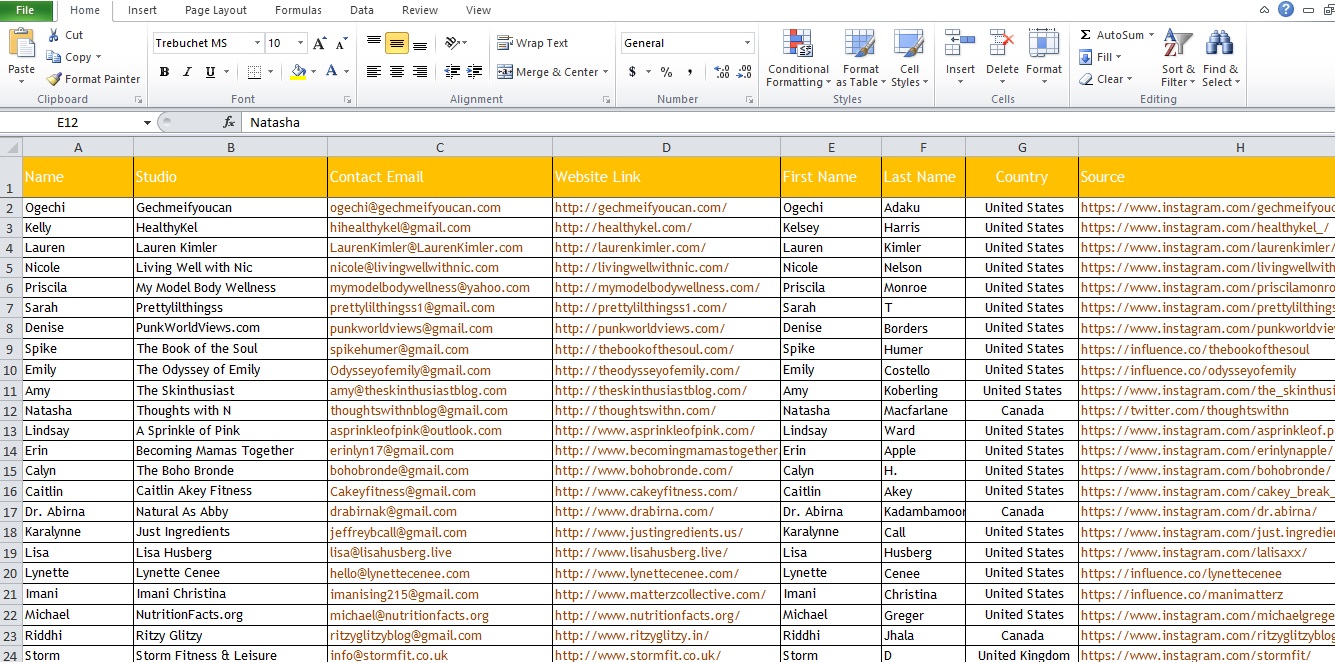1335x663 pixels.
Task: Align cell text to the left
Action: tap(374, 72)
